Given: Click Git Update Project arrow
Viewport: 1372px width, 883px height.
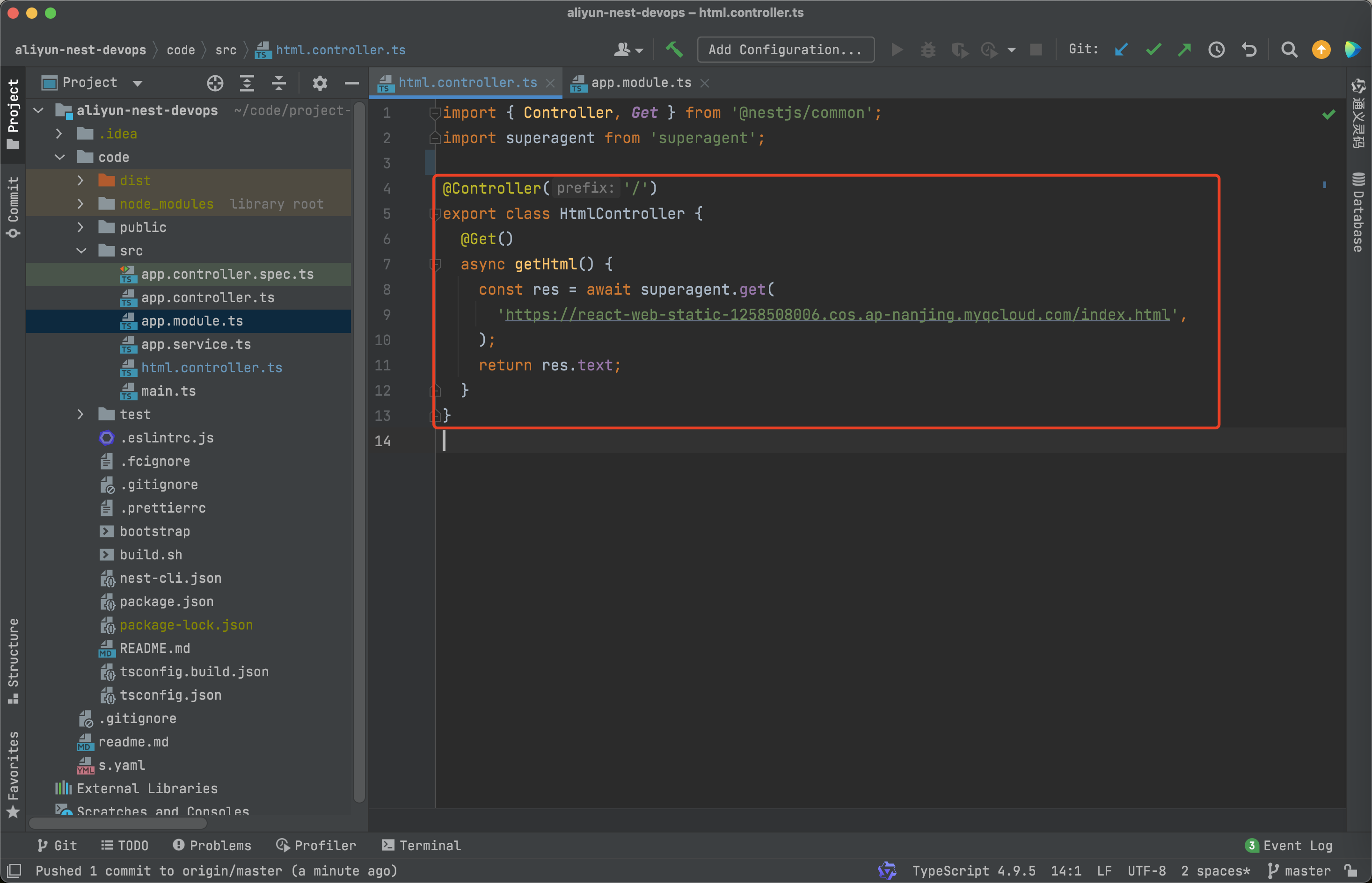Looking at the screenshot, I should click(x=1121, y=50).
